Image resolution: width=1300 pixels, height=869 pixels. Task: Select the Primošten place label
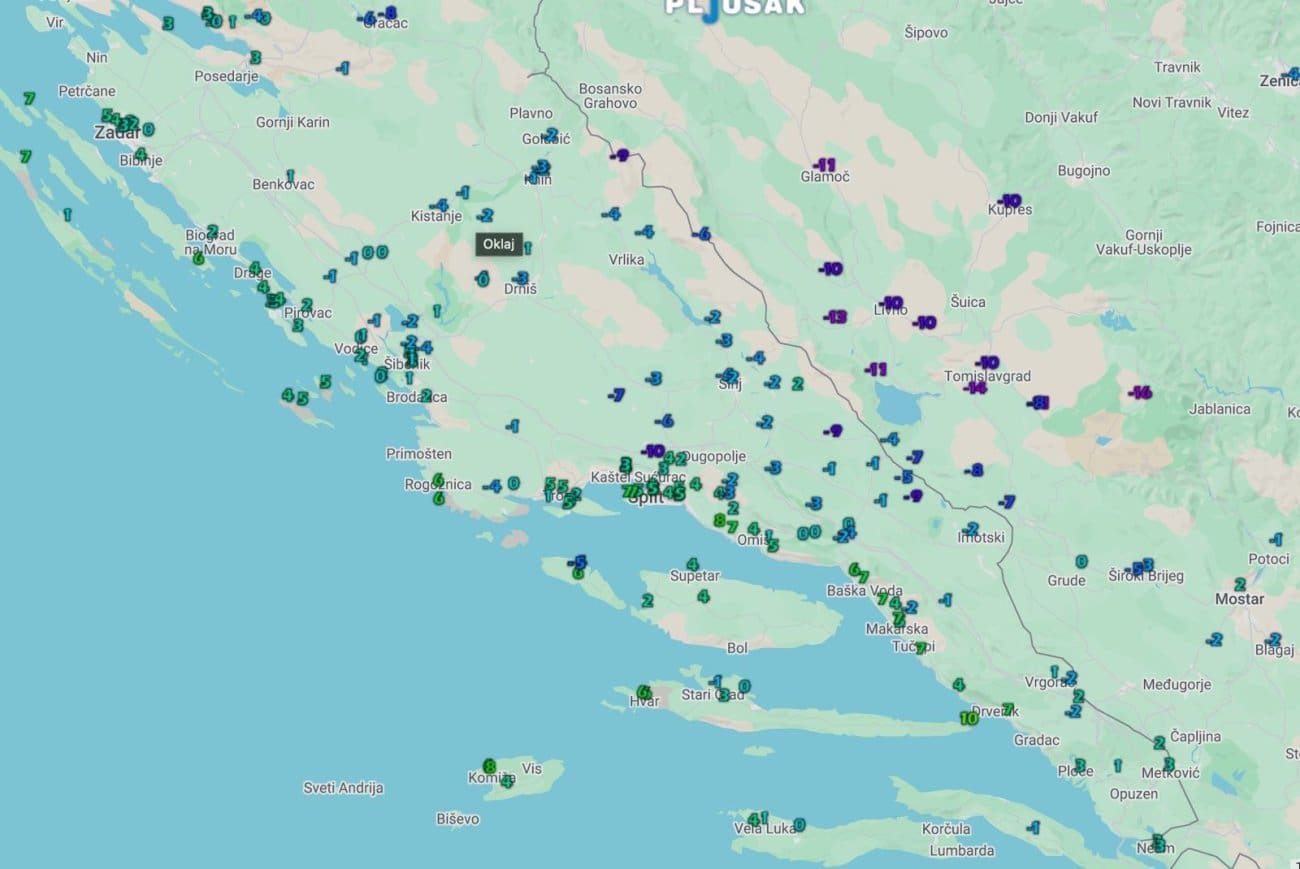coord(419,453)
